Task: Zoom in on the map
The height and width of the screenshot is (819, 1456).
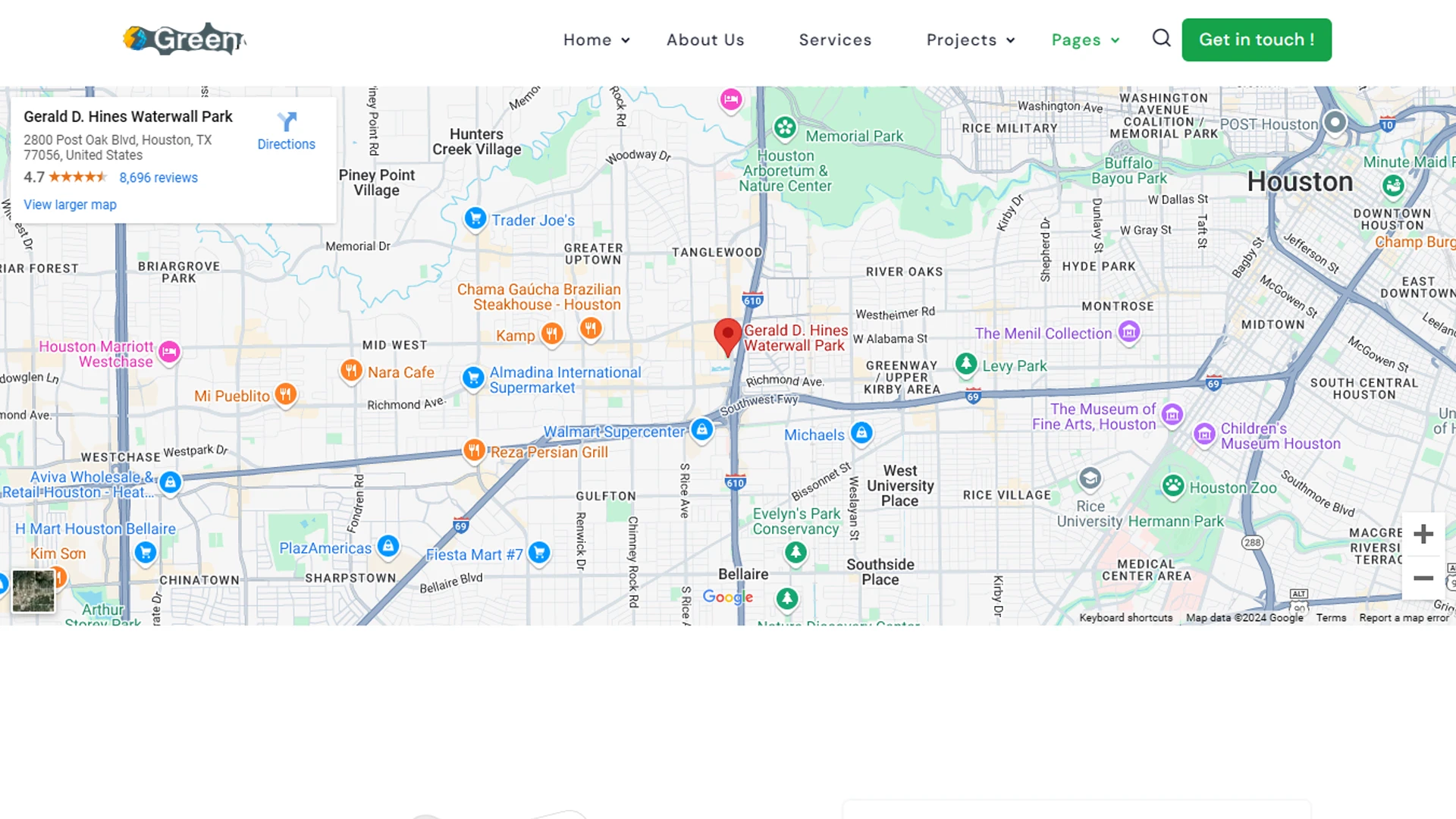Action: [1423, 534]
